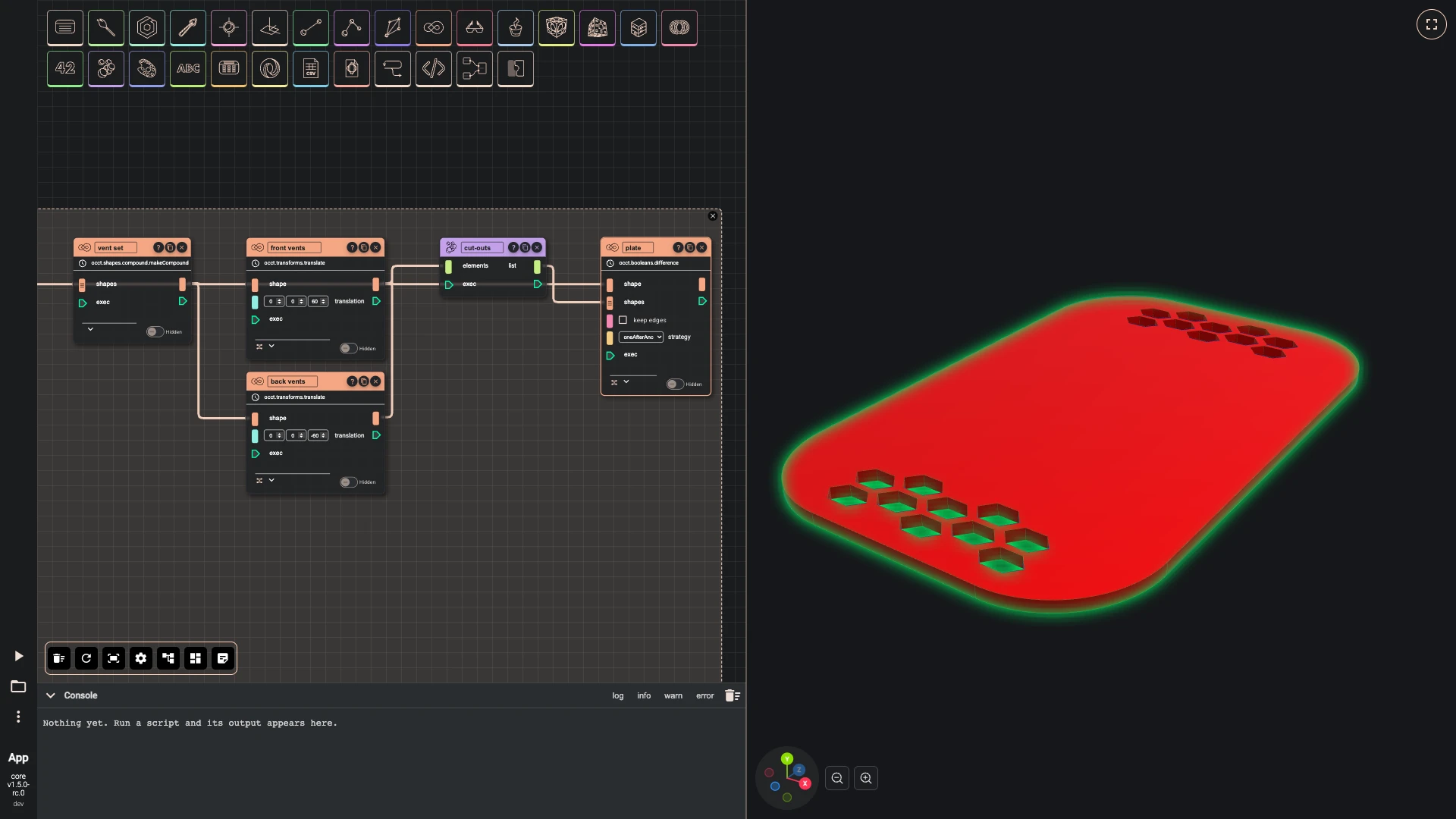This screenshot has height=819, width=1456.
Task: Open the paint palette category icon
Action: click(147, 69)
